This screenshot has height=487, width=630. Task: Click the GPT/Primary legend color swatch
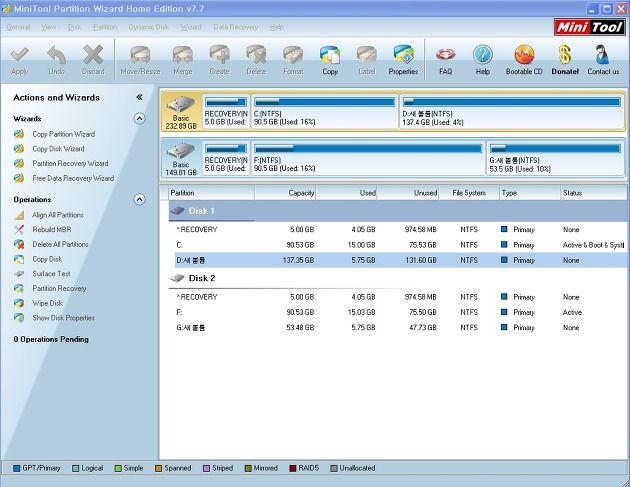click(x=16, y=468)
